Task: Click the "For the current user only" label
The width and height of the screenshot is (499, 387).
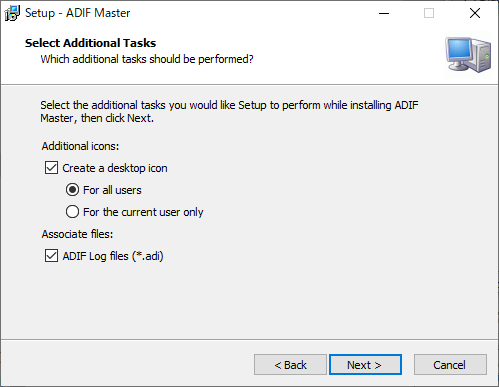Action: pyautogui.click(x=143, y=212)
